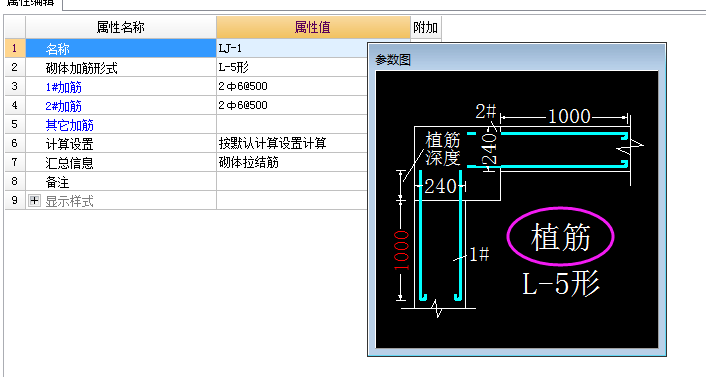Click the 参数图 panel title
The image size is (706, 377).
click(393, 60)
